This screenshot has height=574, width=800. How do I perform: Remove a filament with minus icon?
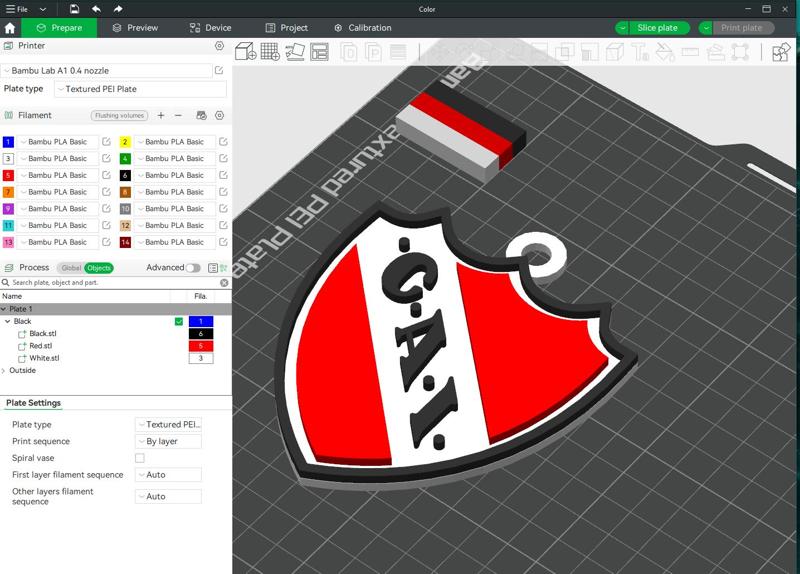(x=178, y=115)
